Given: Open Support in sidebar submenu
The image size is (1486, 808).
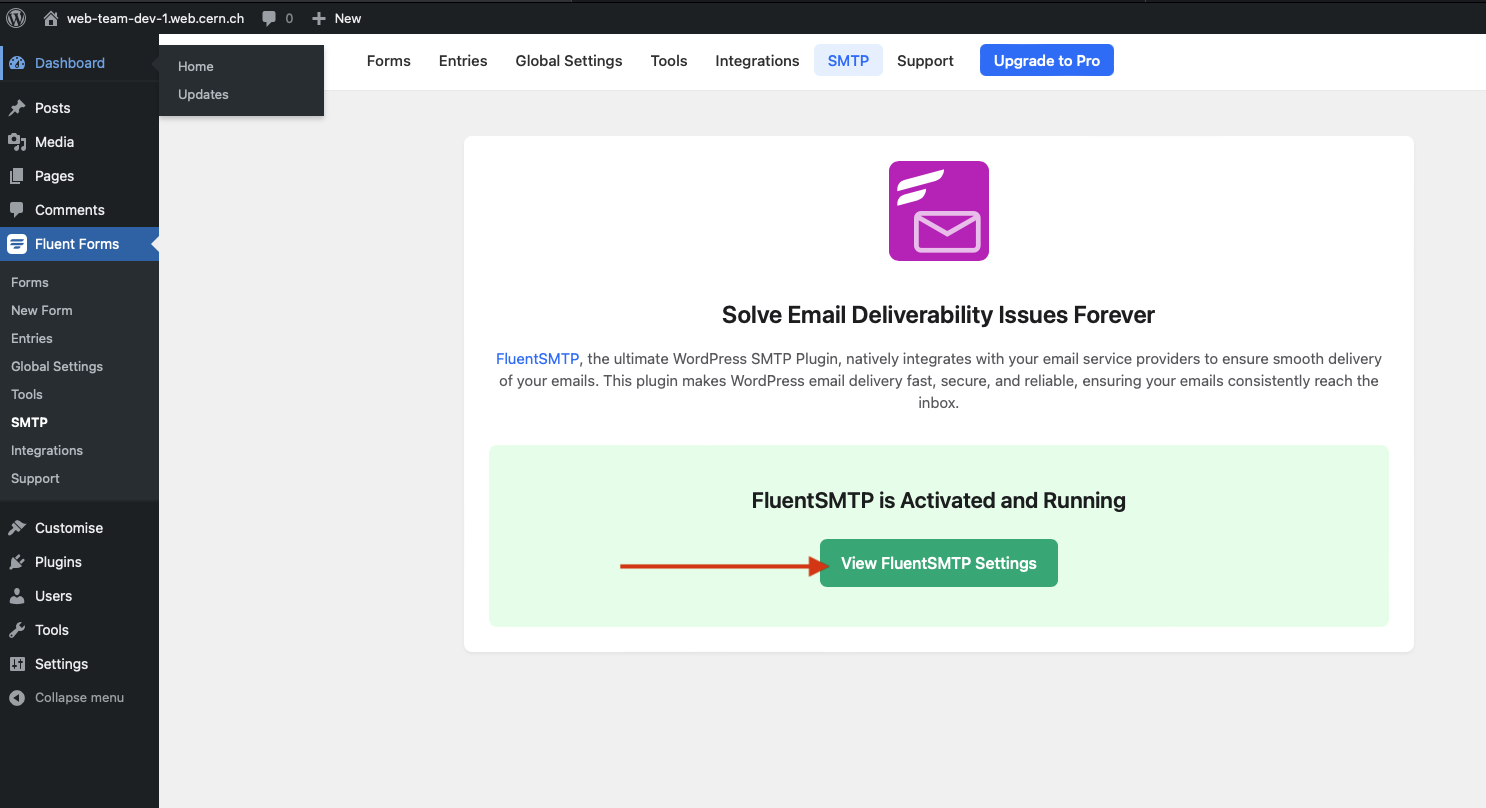Looking at the screenshot, I should click(36, 478).
